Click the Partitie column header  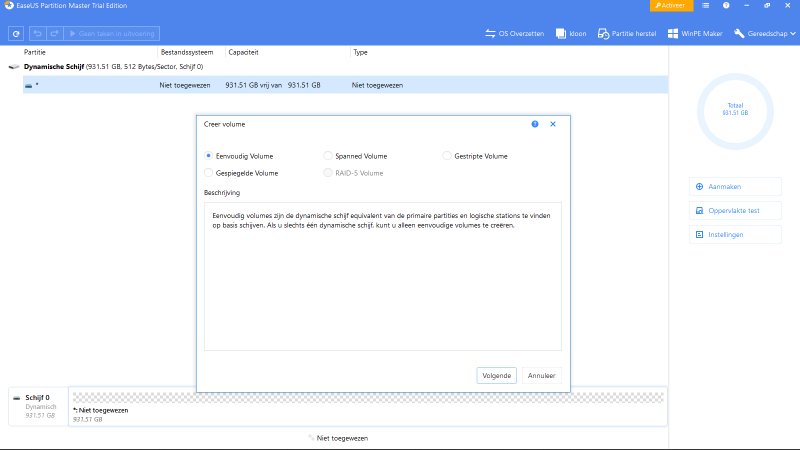coord(35,52)
